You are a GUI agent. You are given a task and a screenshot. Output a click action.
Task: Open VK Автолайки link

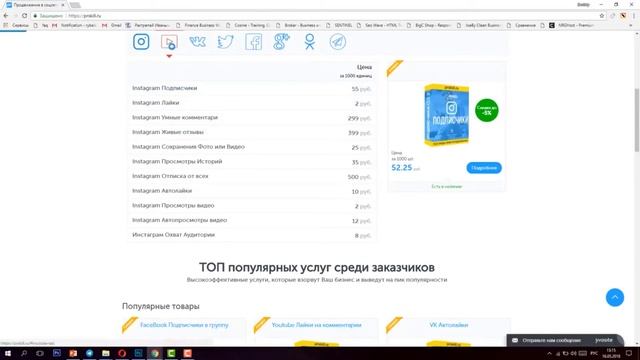click(449, 325)
